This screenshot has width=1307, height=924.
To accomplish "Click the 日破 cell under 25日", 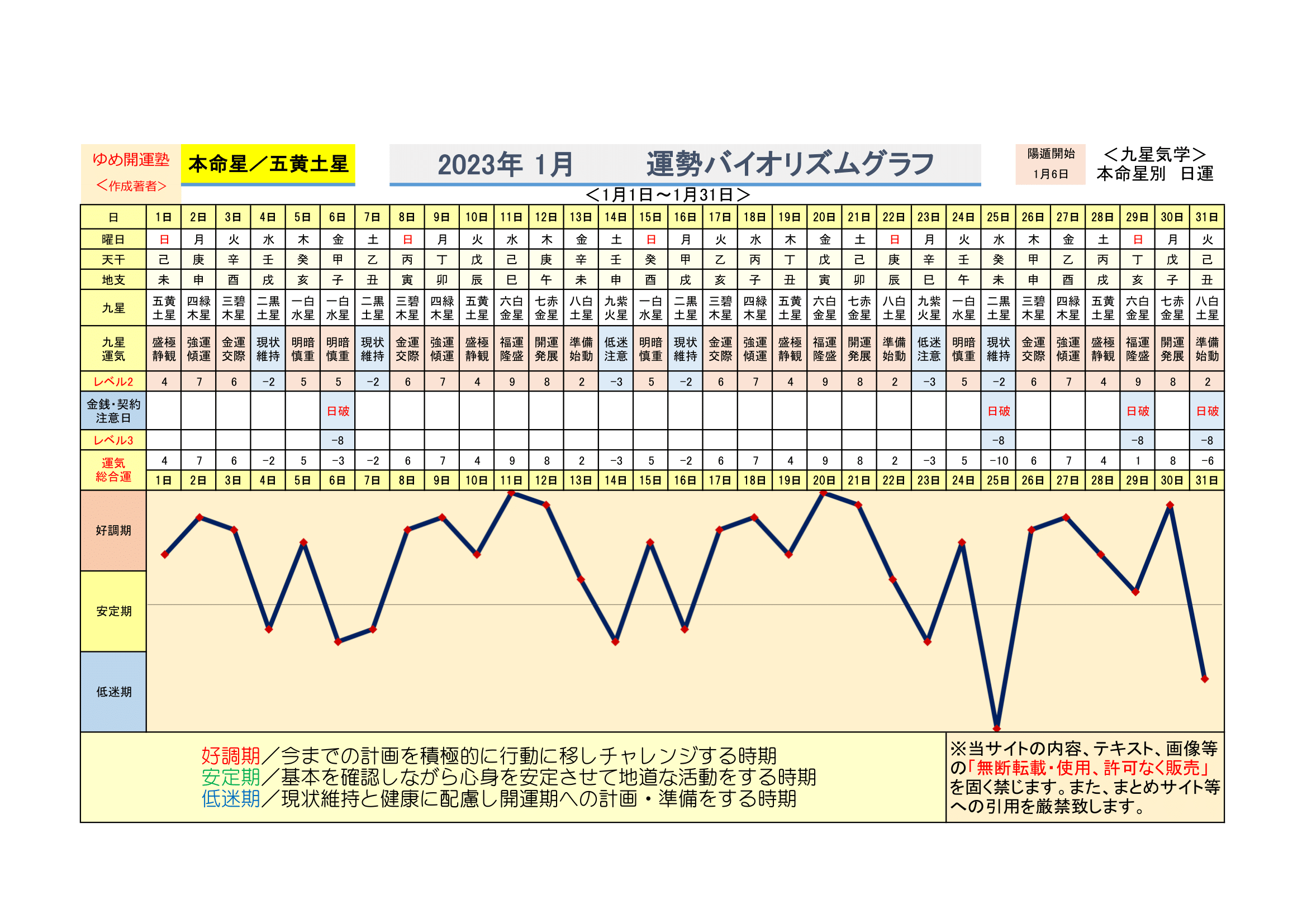I will [x=998, y=411].
